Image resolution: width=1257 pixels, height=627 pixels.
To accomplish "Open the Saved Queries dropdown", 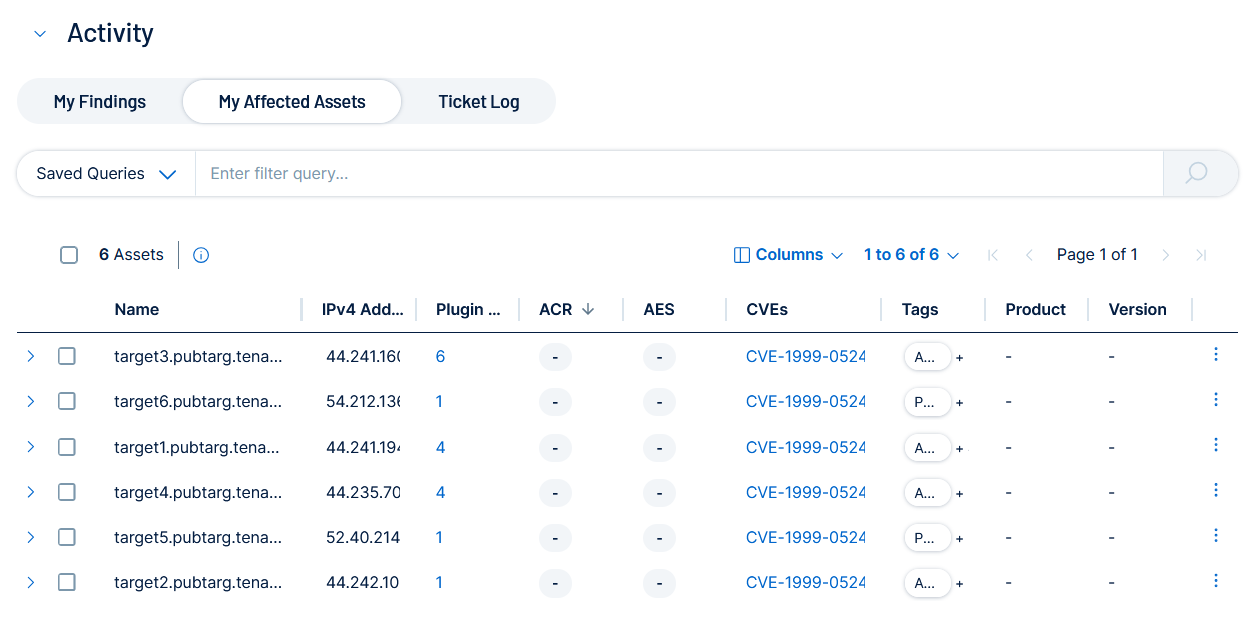I will tap(106, 174).
